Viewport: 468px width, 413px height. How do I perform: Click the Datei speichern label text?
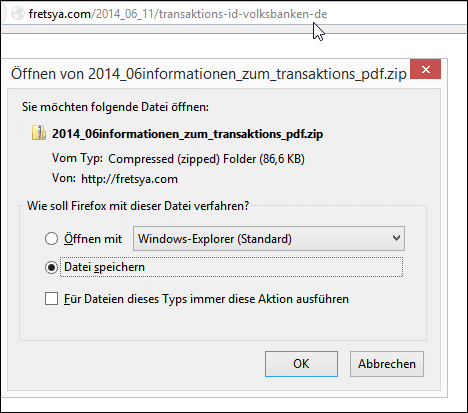[x=104, y=267]
